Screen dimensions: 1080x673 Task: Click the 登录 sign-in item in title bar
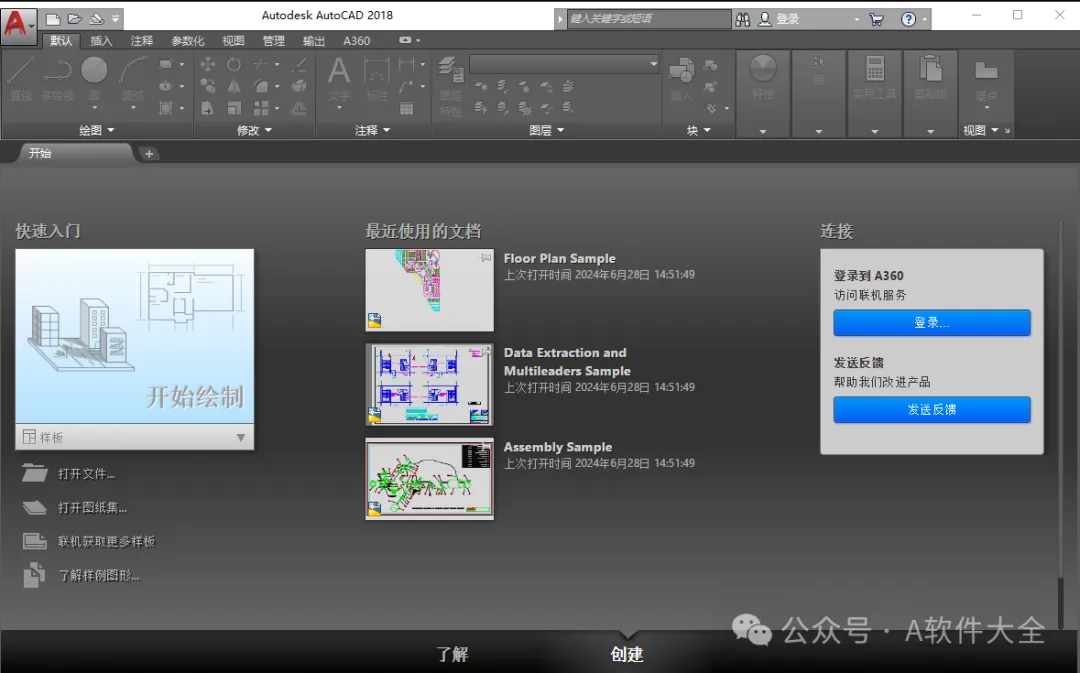(779, 19)
